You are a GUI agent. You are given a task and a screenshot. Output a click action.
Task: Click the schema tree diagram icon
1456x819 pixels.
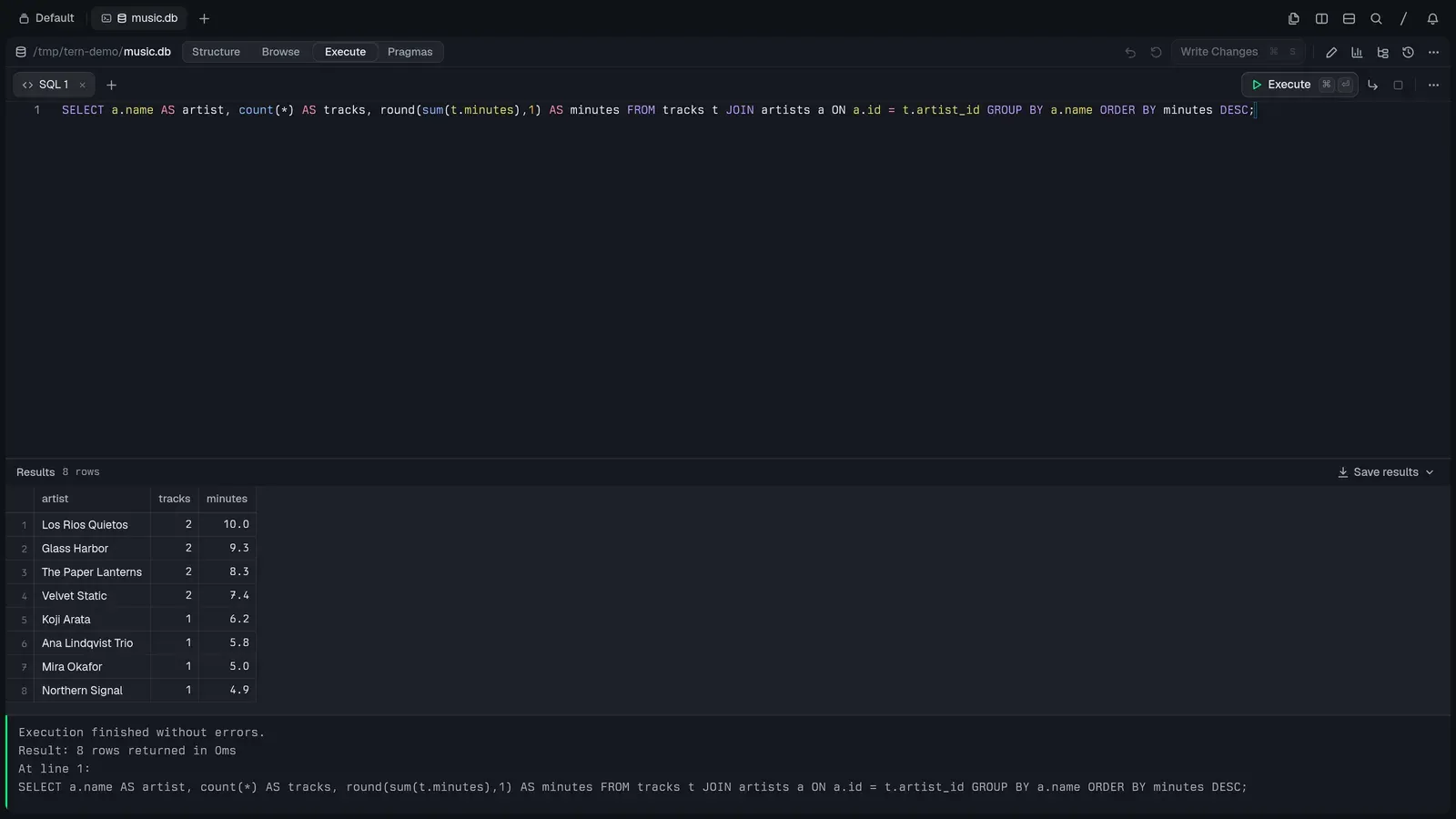point(1382,52)
